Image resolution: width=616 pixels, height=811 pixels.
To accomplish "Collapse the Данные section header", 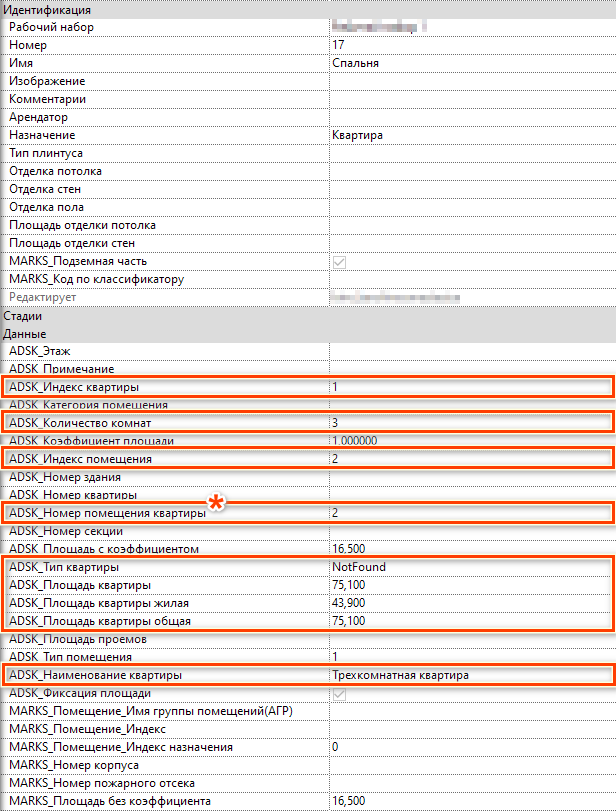I will [23, 333].
